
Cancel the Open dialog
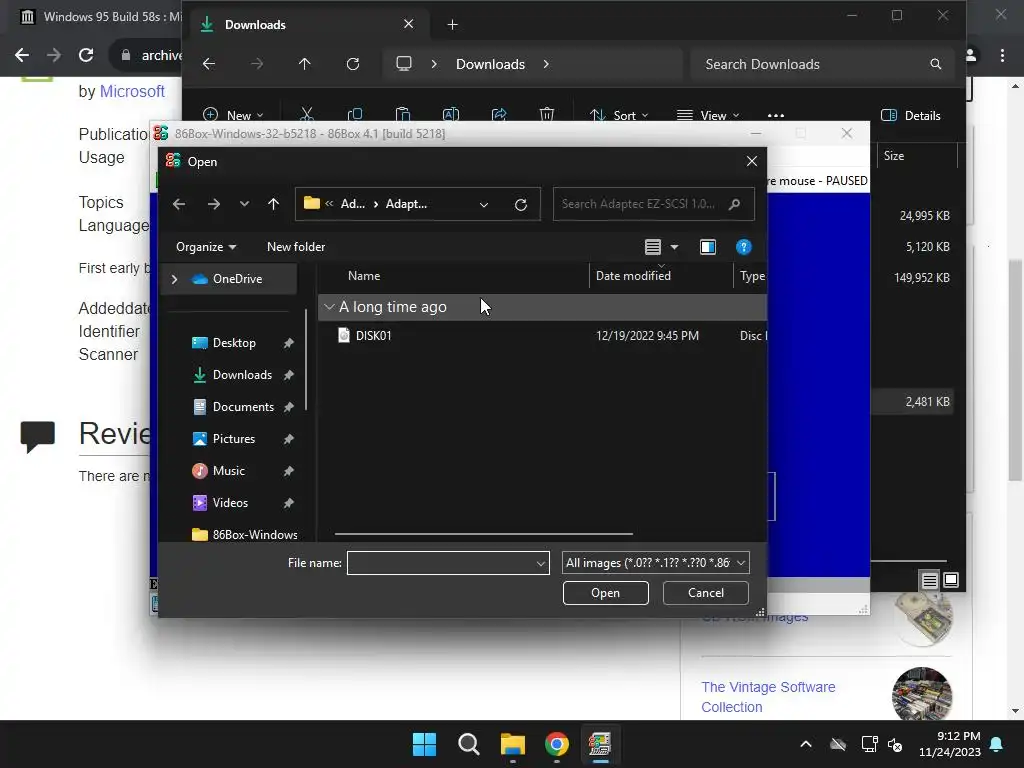[x=705, y=593]
